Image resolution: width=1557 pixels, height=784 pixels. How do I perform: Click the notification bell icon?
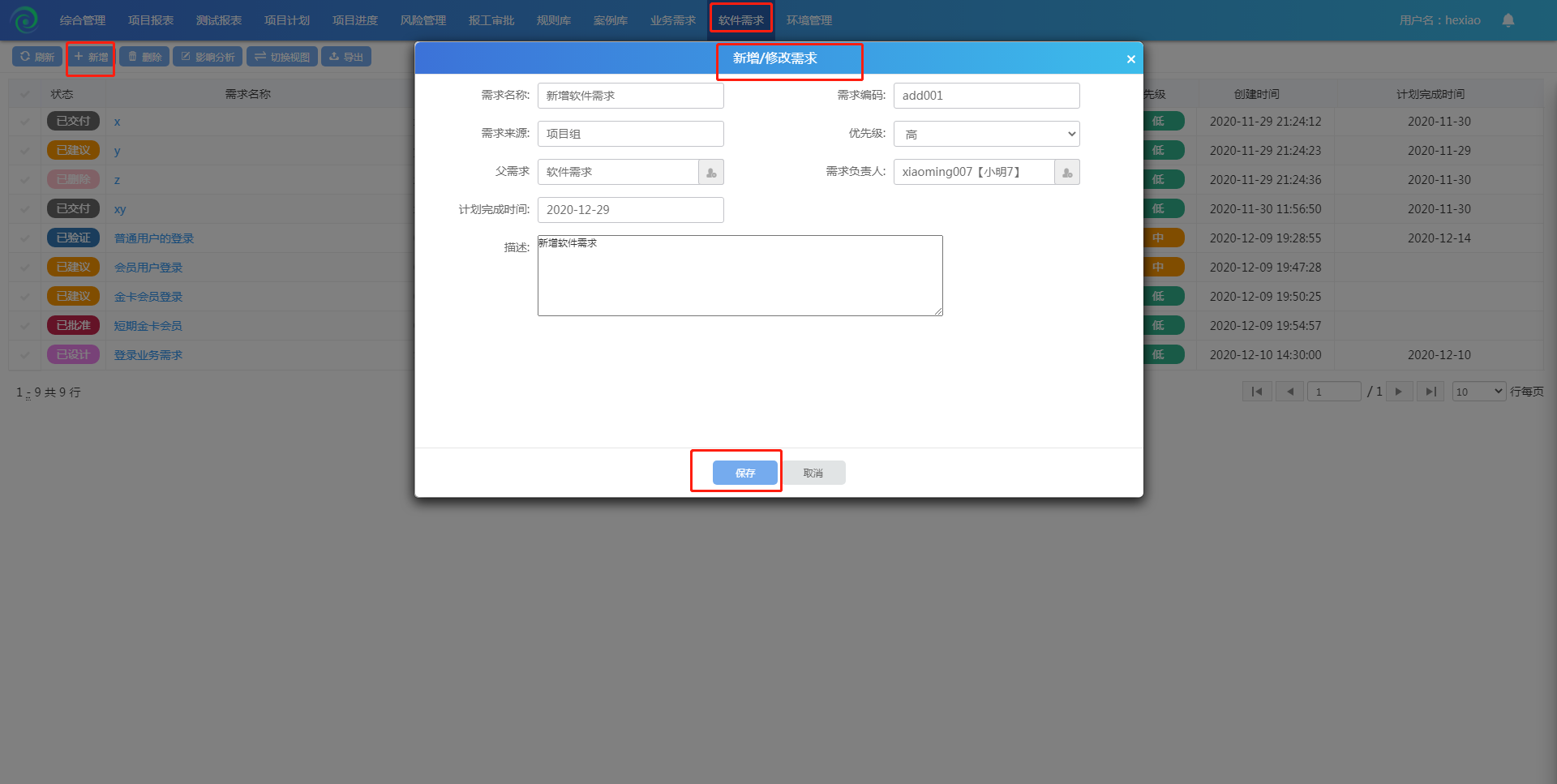click(x=1508, y=20)
